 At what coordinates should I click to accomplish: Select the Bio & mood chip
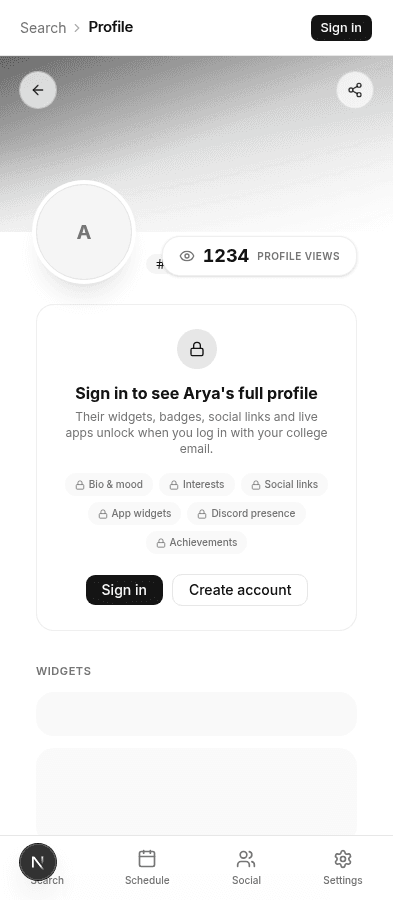(109, 484)
